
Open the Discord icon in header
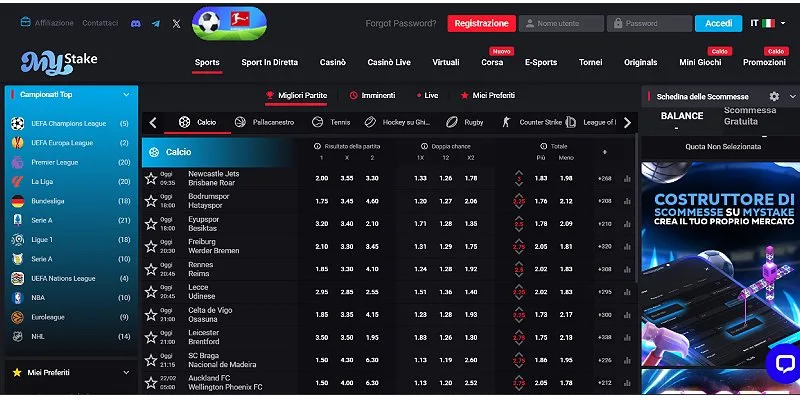(x=136, y=23)
